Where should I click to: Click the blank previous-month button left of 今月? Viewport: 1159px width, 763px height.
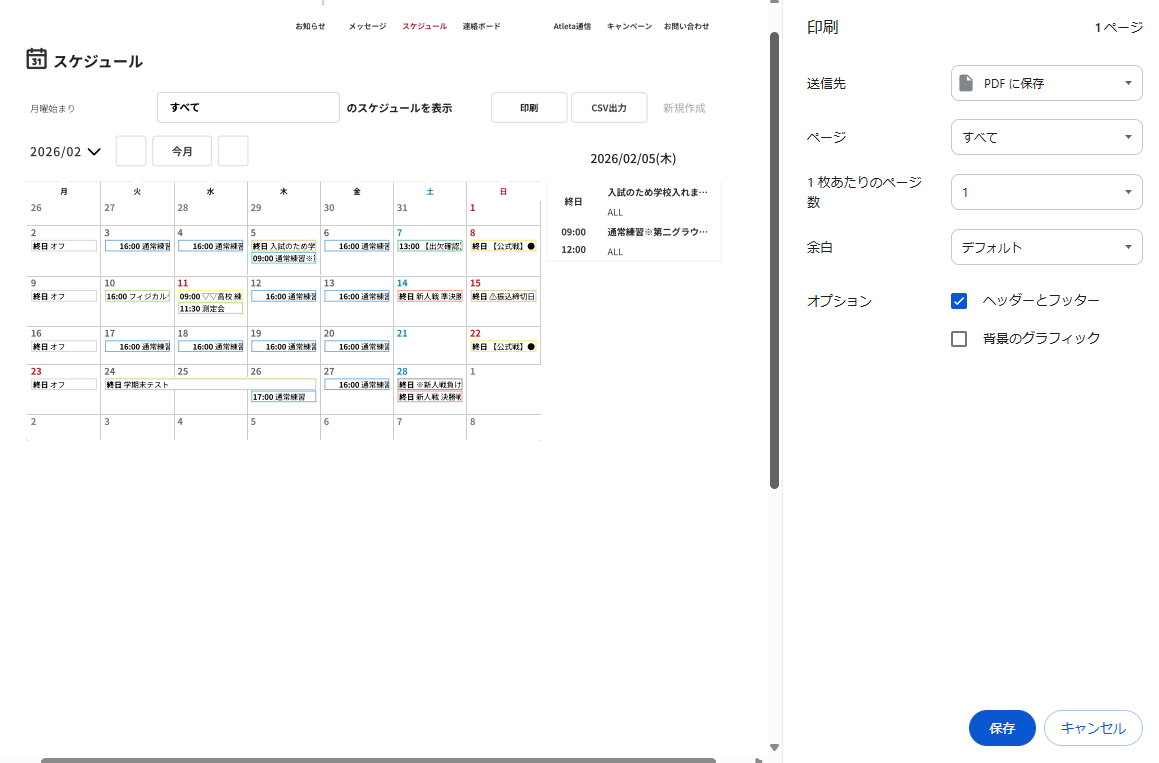131,151
